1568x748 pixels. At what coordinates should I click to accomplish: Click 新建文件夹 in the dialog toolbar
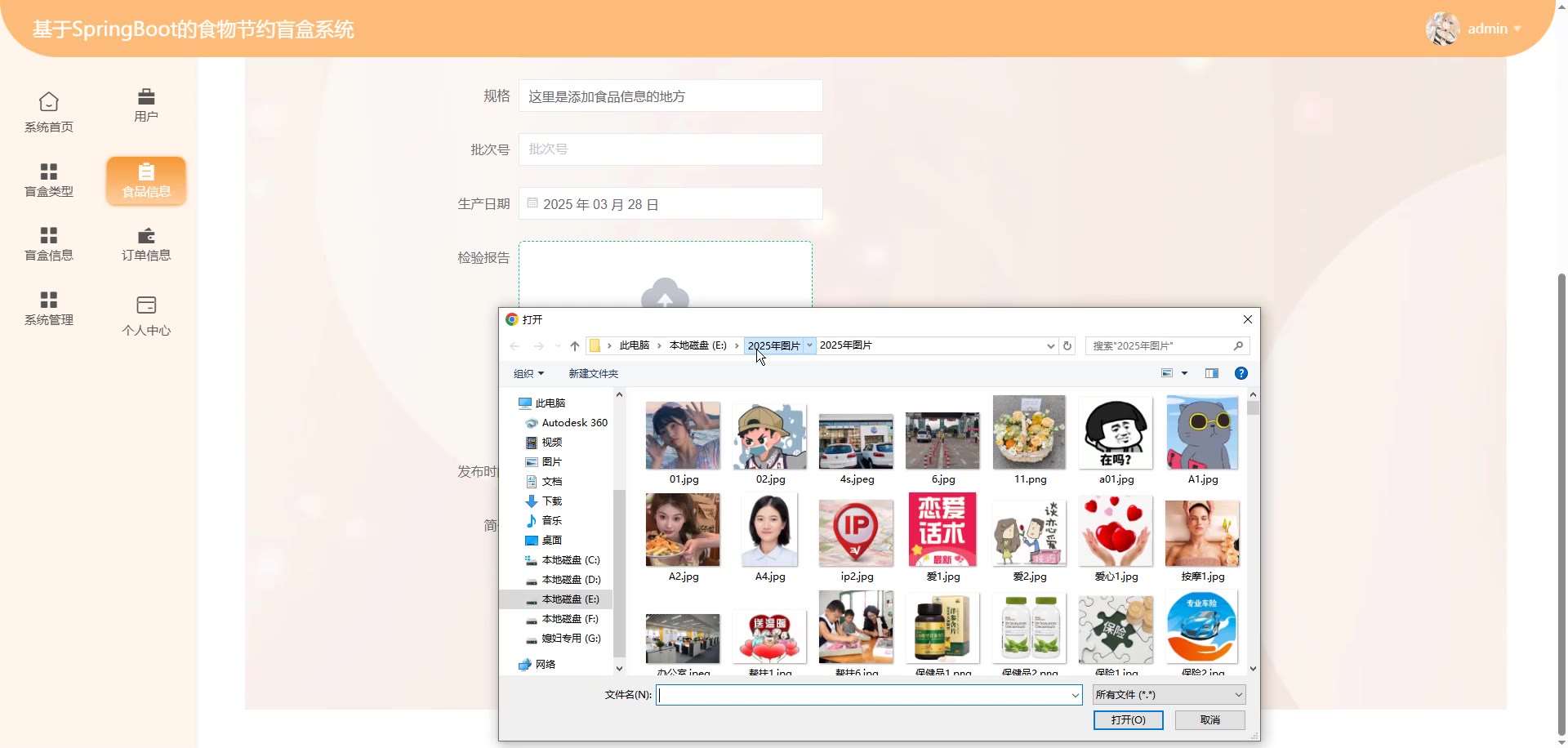(x=594, y=373)
